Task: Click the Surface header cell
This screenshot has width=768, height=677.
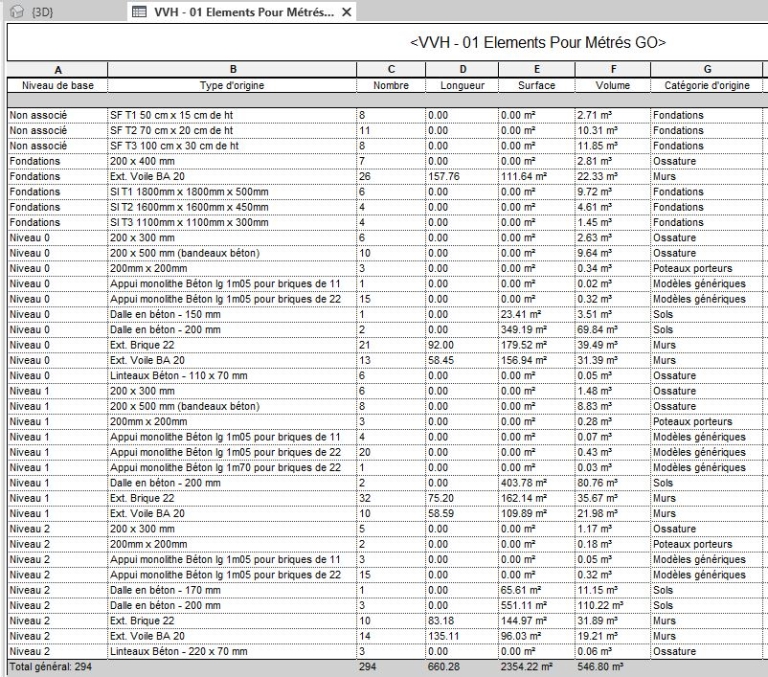Action: (537, 85)
